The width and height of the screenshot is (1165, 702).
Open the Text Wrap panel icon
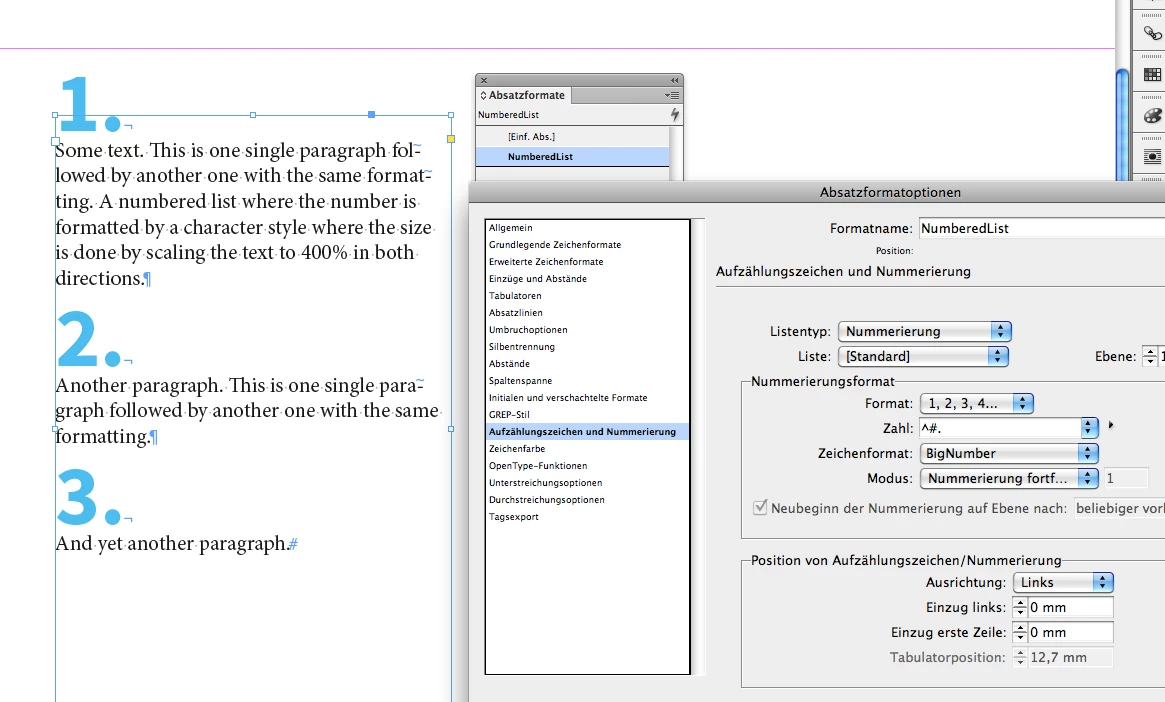(x=1152, y=157)
